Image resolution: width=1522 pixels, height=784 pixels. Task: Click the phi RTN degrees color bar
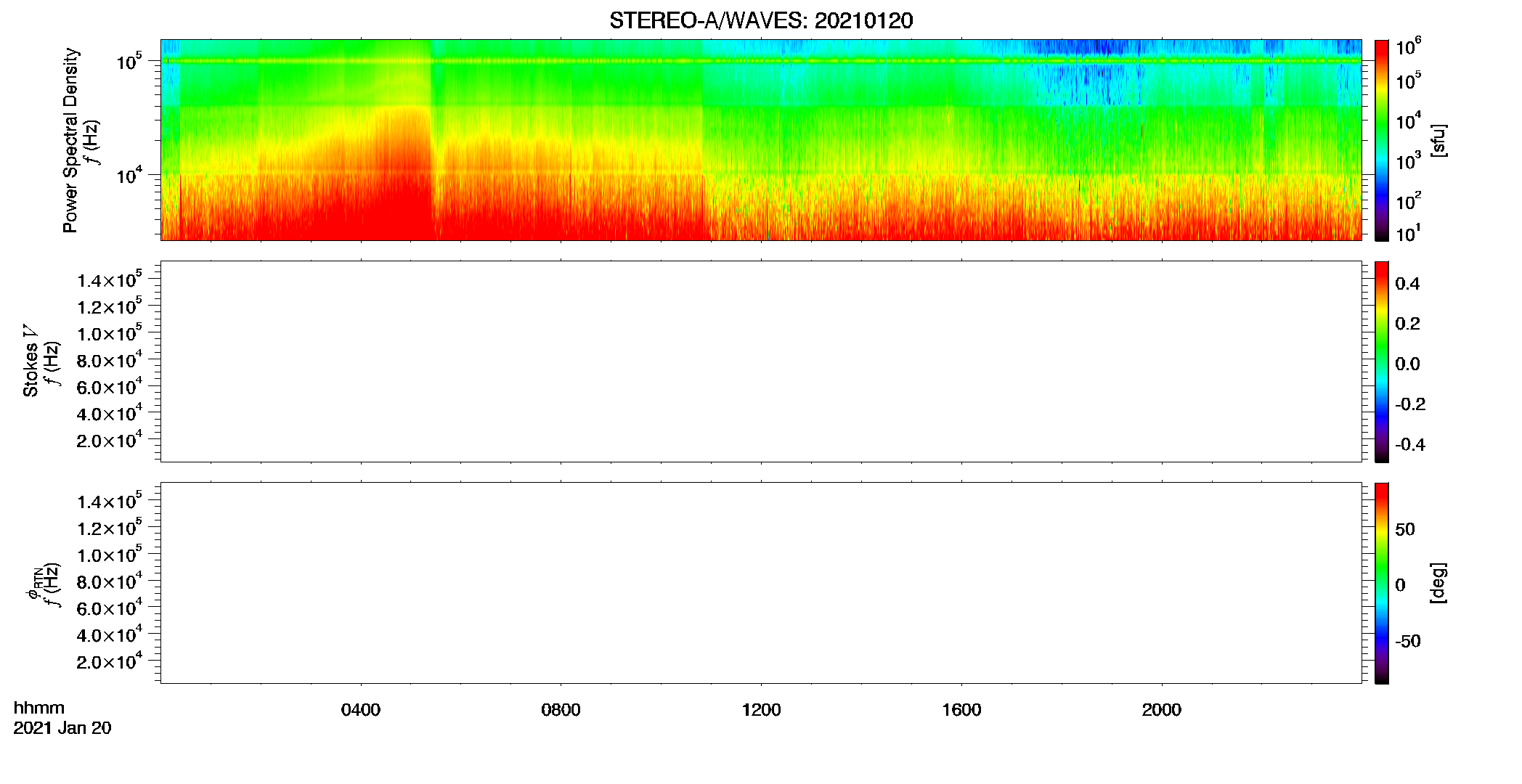pos(1382,583)
